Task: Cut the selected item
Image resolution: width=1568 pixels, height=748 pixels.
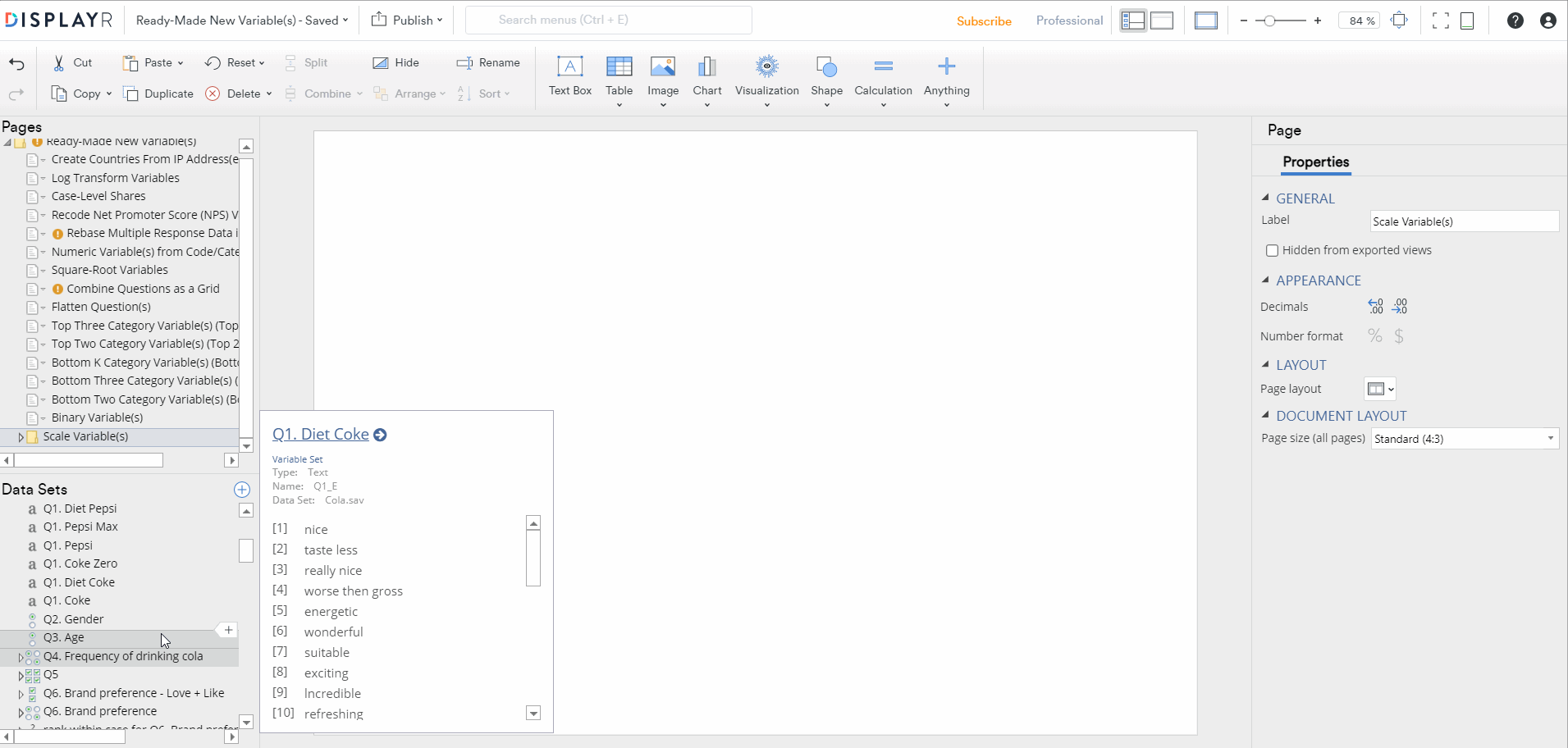Action: [72, 62]
